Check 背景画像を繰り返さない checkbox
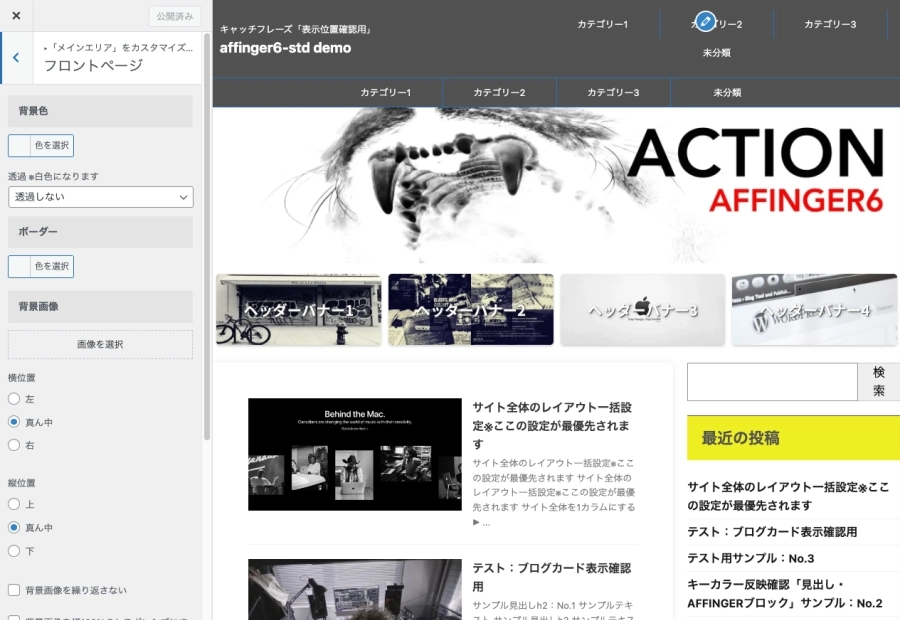This screenshot has height=620, width=900. tap(14, 590)
